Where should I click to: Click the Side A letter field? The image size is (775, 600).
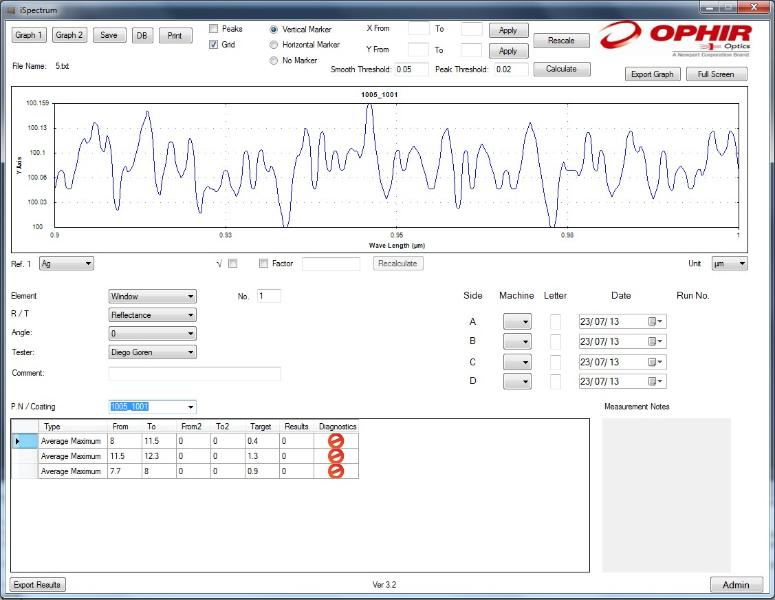(x=555, y=322)
